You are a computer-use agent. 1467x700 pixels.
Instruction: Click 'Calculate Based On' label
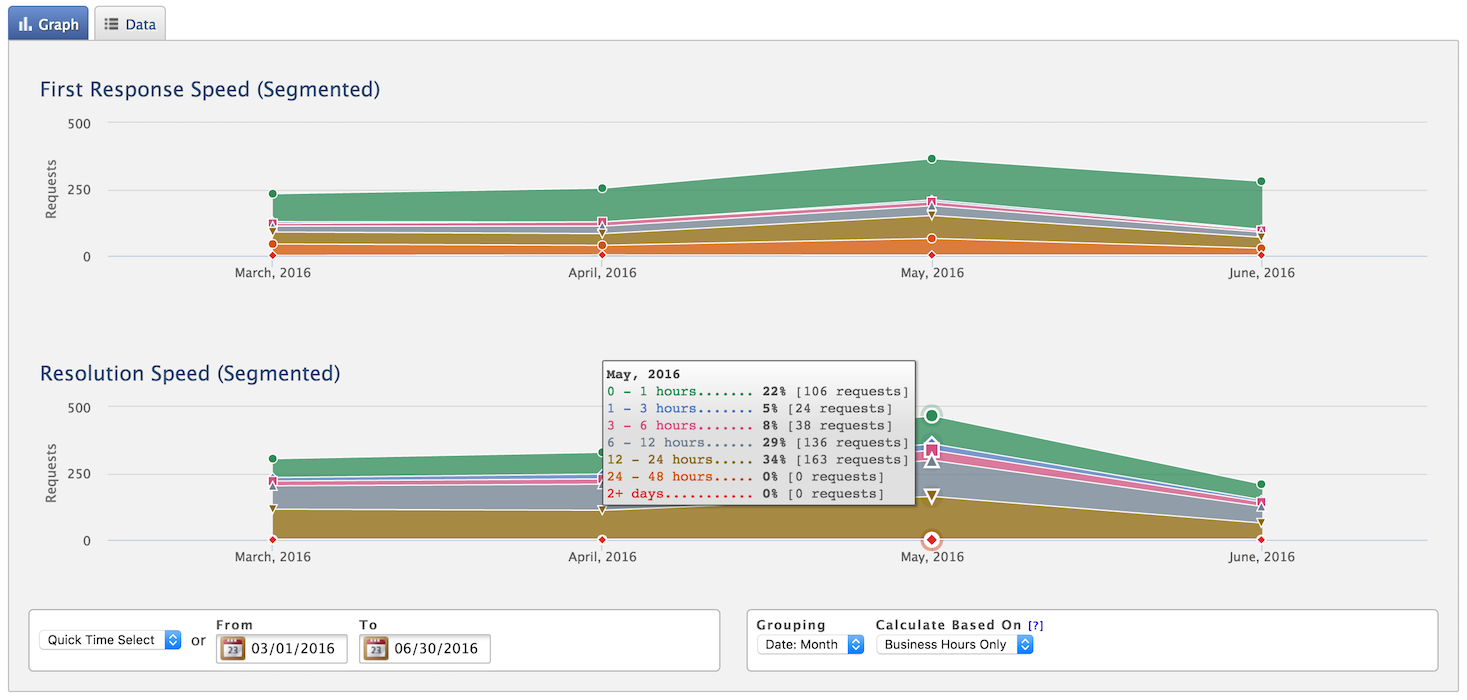[949, 625]
